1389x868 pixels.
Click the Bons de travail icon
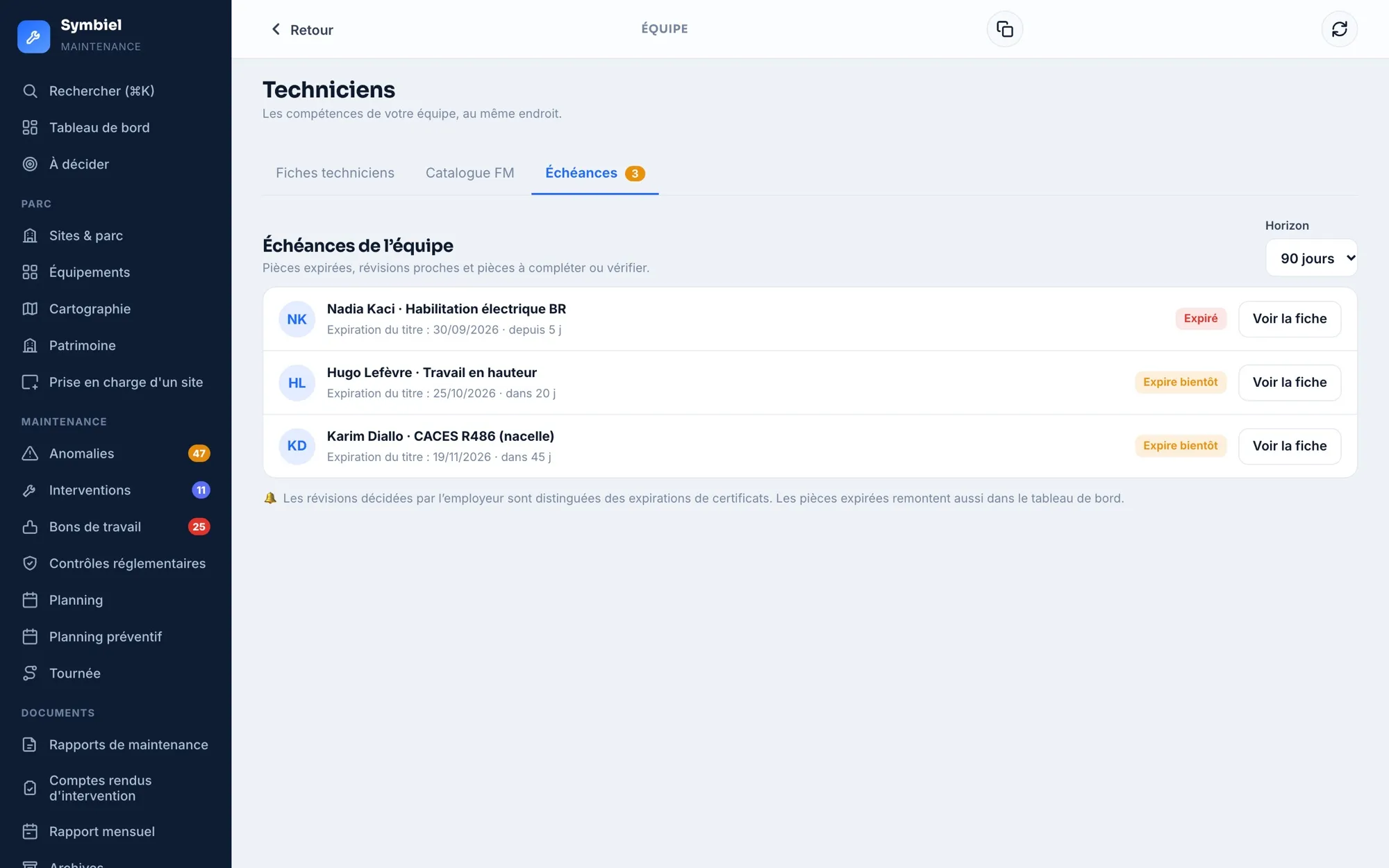30,527
